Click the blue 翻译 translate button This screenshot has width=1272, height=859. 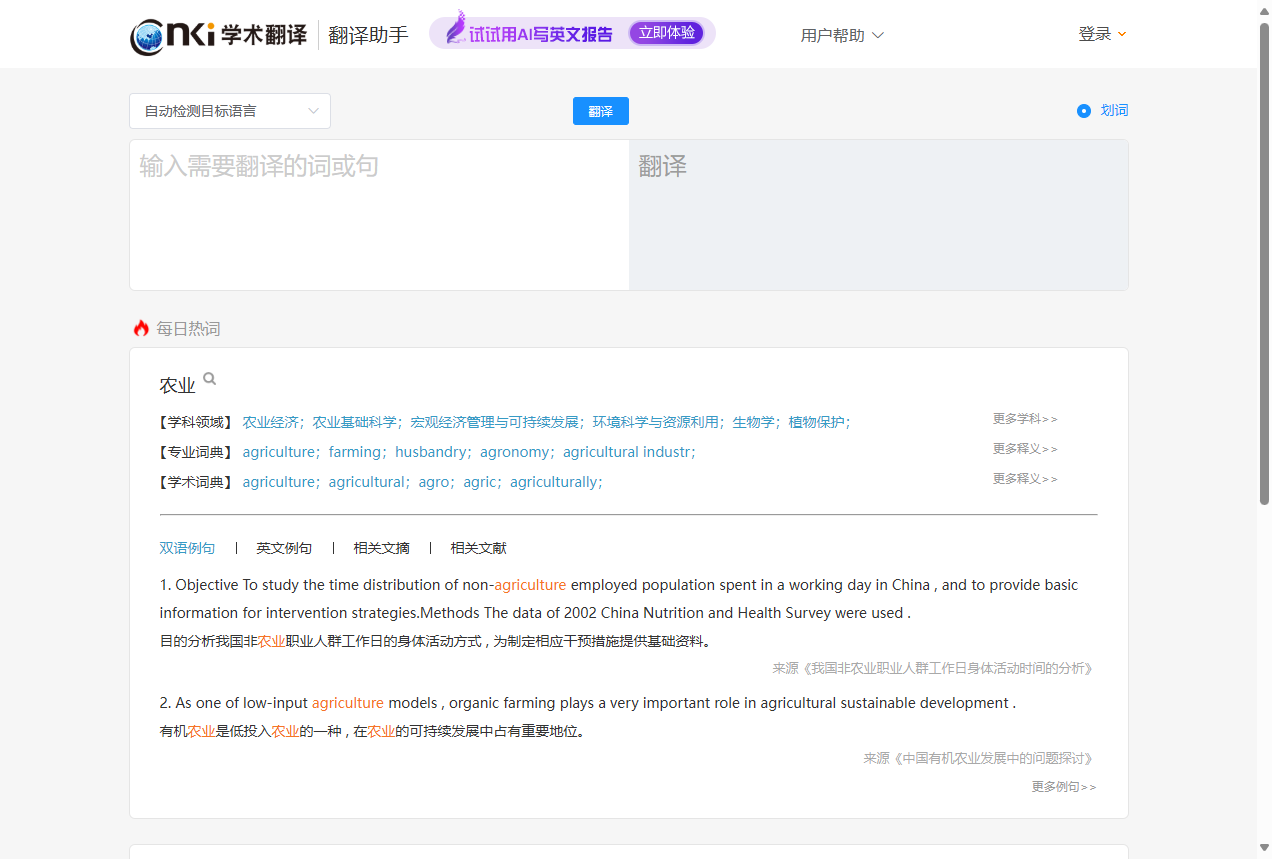pos(600,111)
